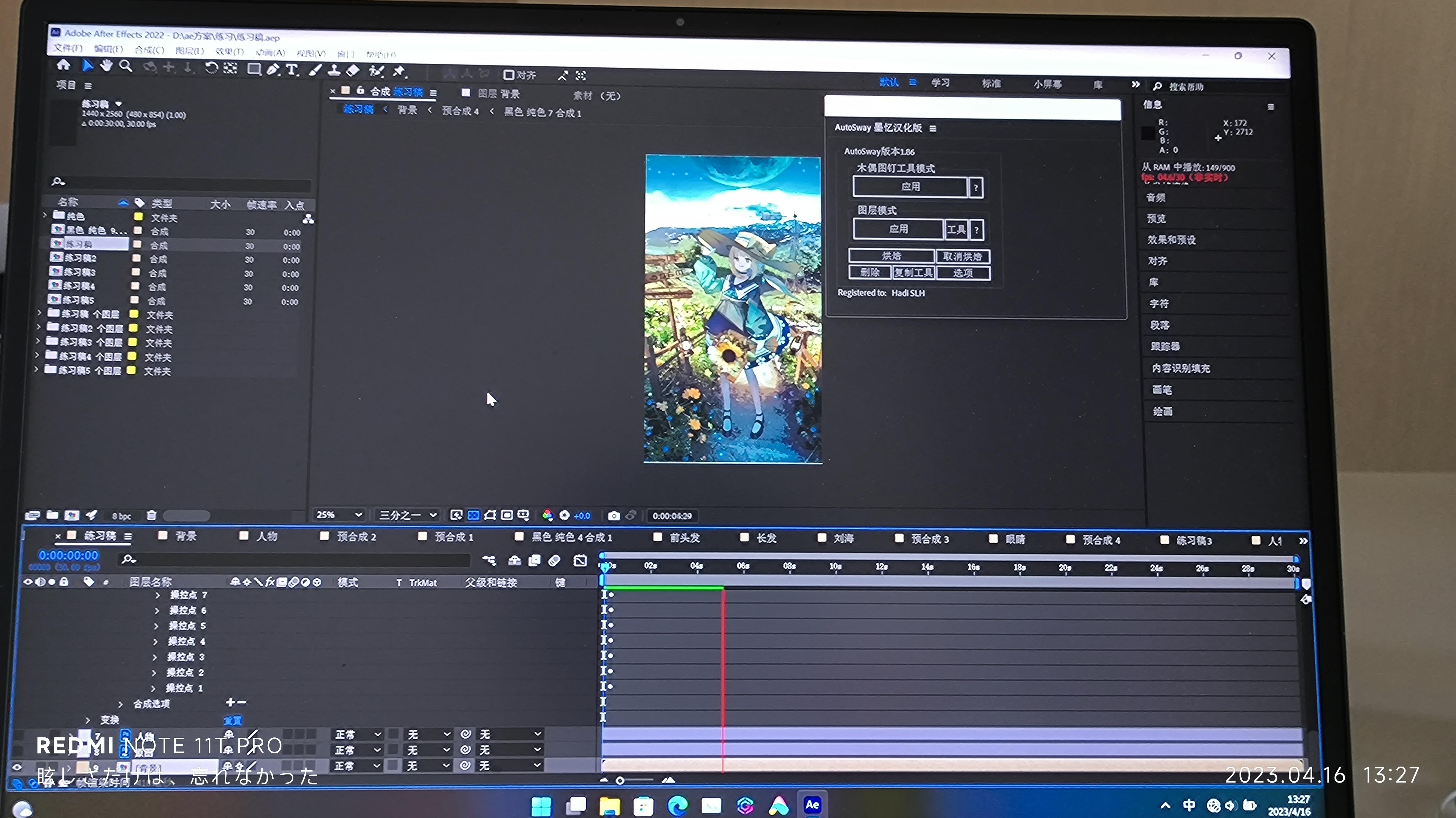The height and width of the screenshot is (818, 1456).
Task: Toggle the transparency grid in viewer
Action: pyautogui.click(x=474, y=515)
